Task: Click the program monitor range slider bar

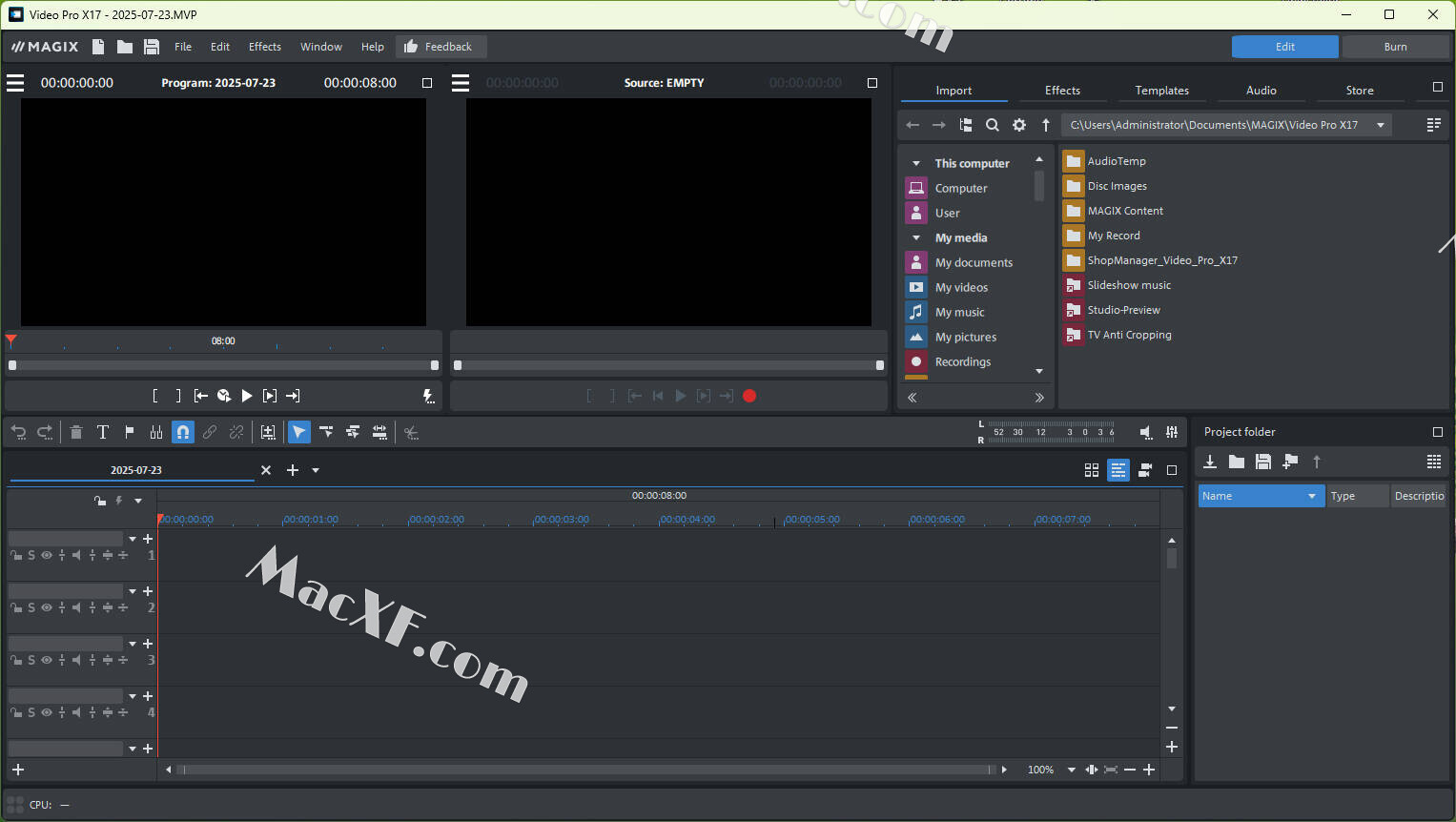Action: (223, 365)
